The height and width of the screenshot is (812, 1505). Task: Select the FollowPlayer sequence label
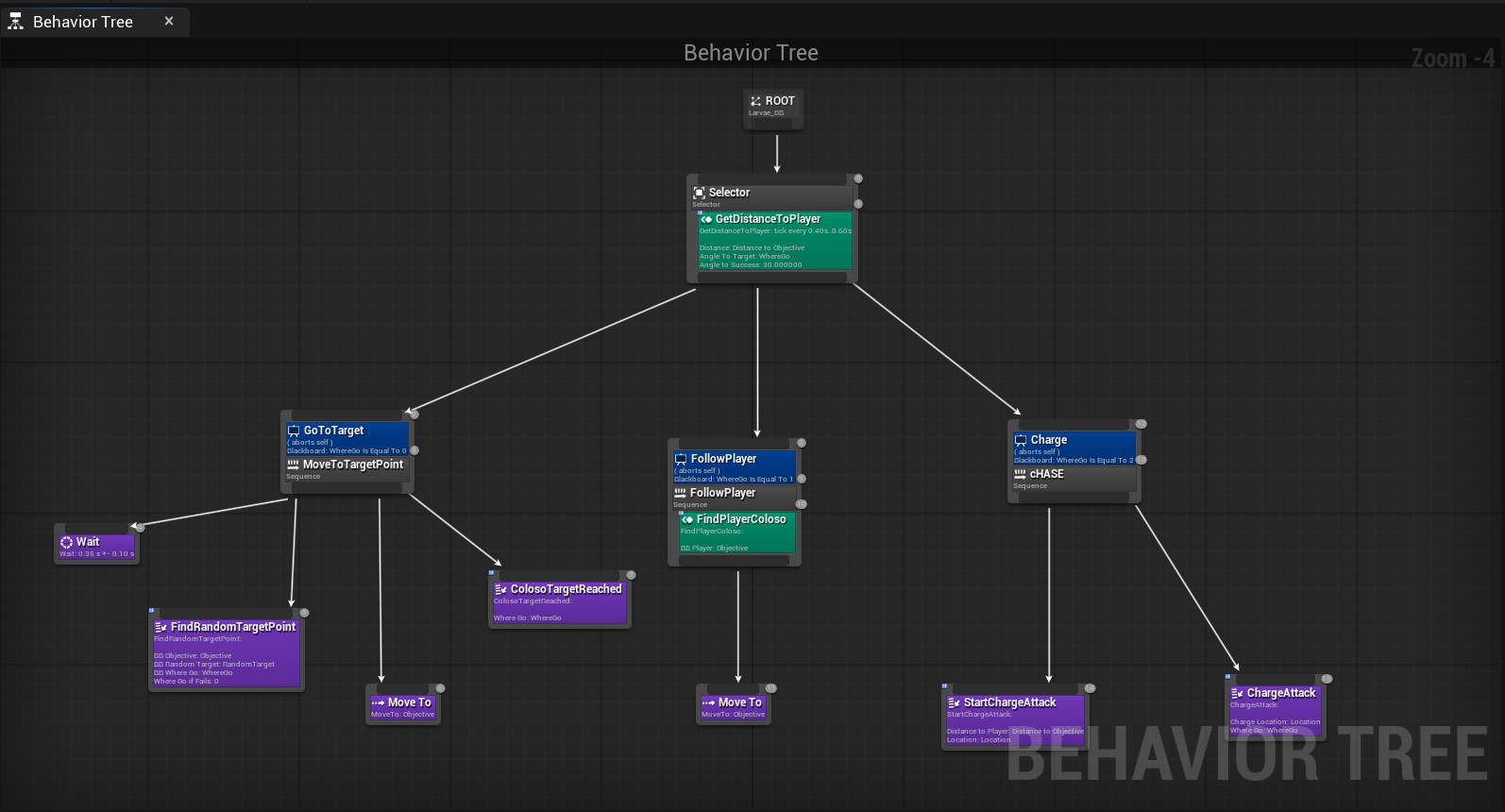[x=723, y=493]
